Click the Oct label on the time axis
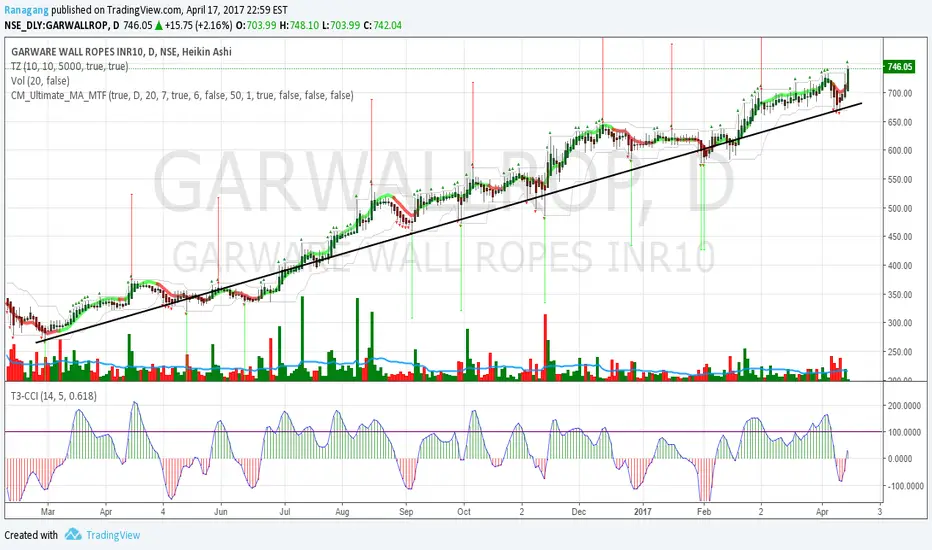This screenshot has height=550, width=932. [464, 511]
